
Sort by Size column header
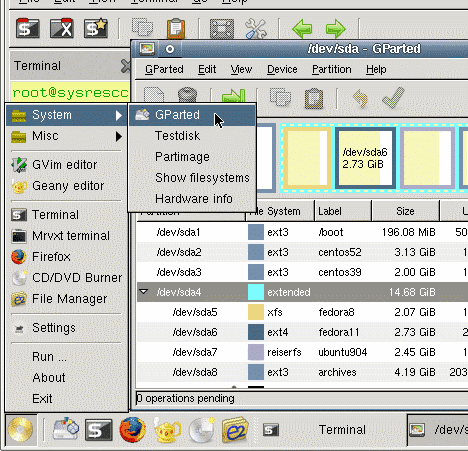[405, 211]
